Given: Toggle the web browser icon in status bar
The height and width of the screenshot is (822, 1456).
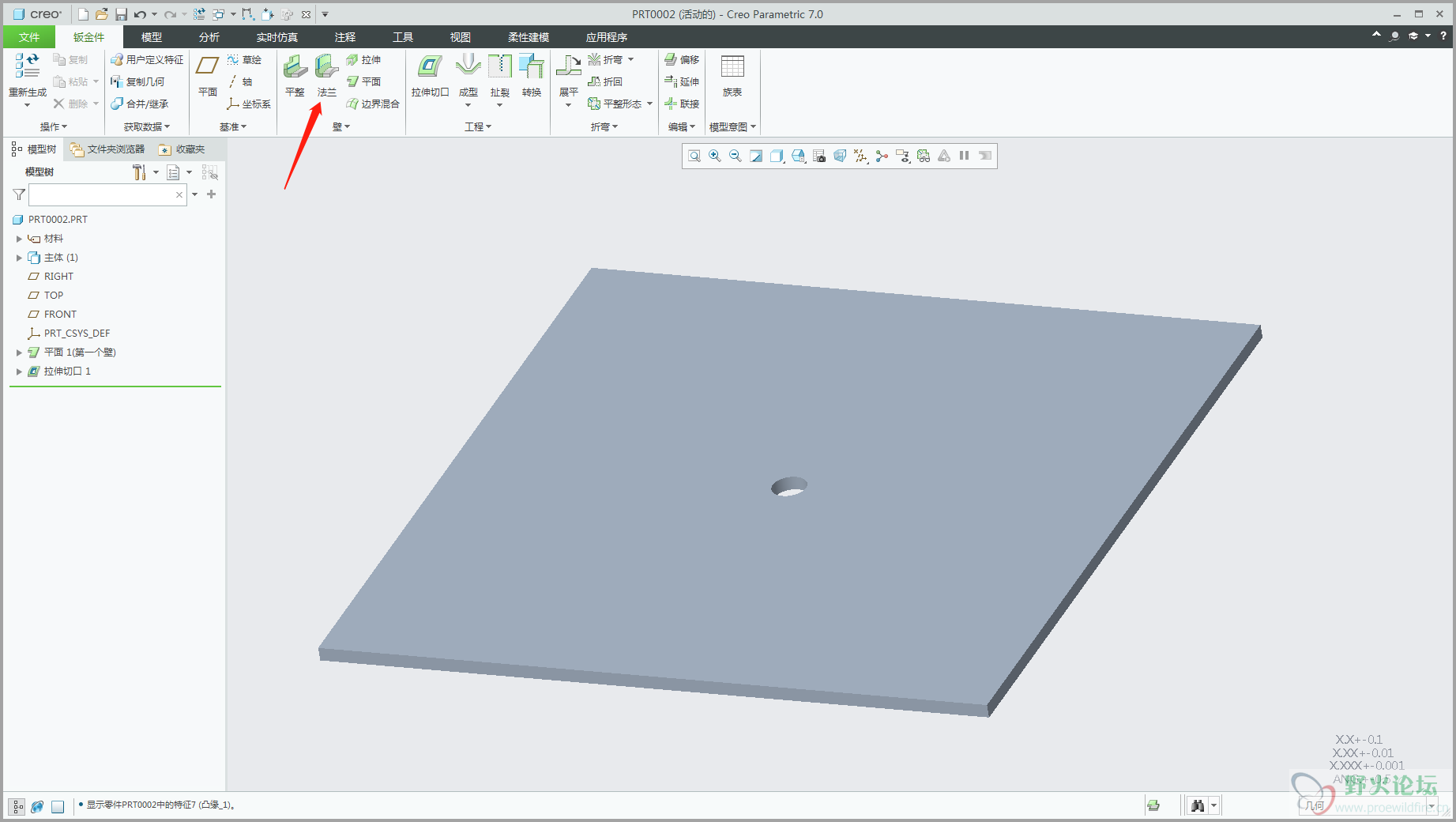Looking at the screenshot, I should 36,806.
